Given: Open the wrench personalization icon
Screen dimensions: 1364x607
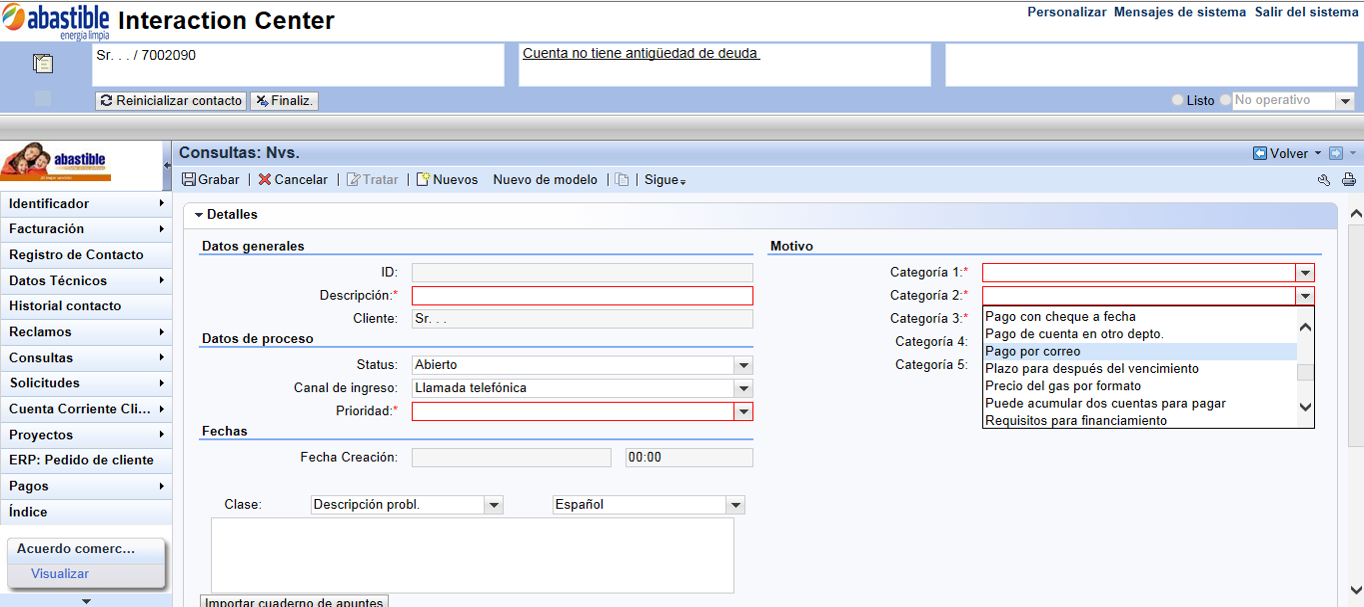Looking at the screenshot, I should pos(1324,180).
